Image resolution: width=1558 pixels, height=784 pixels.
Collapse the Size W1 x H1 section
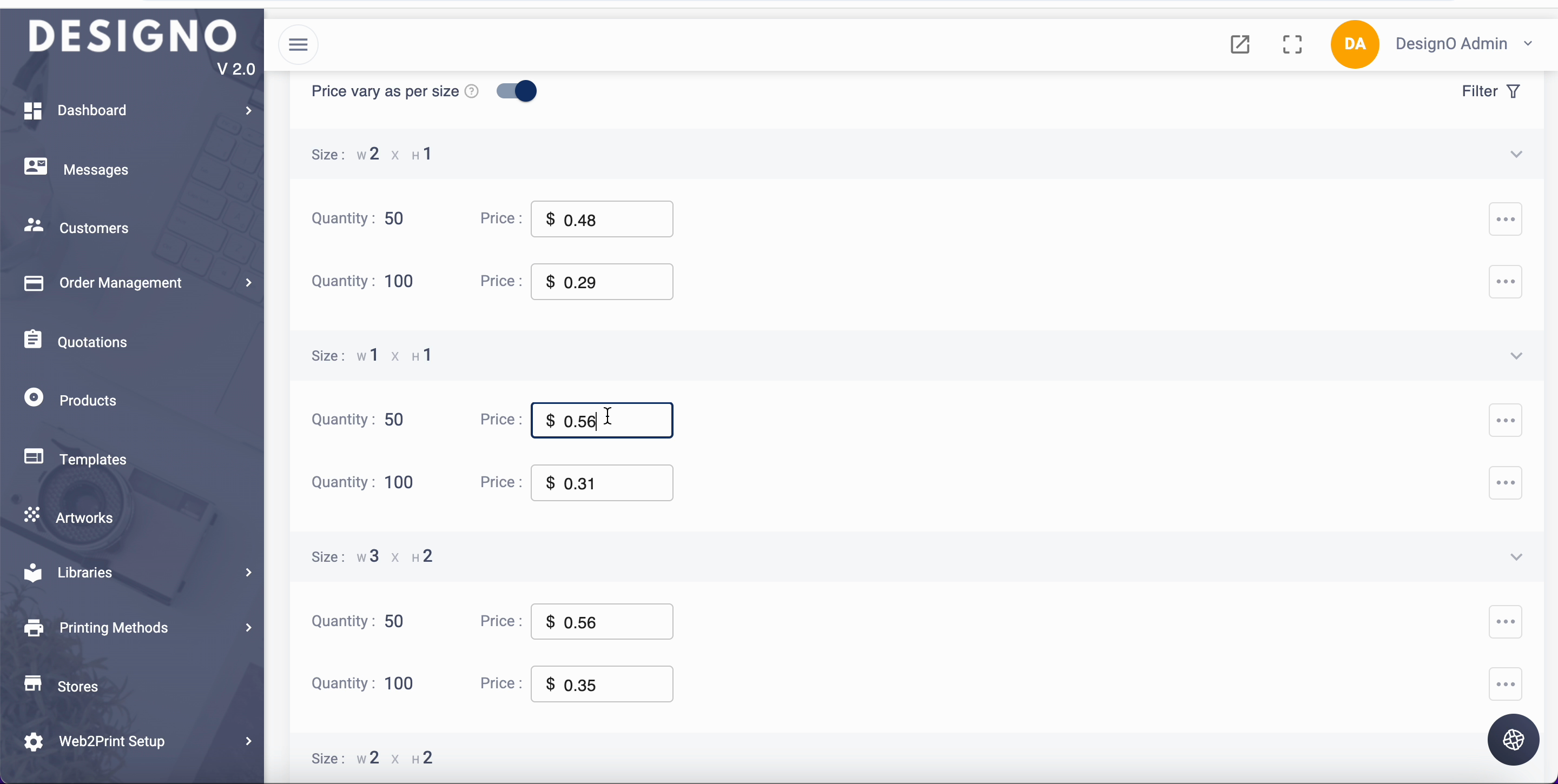tap(1516, 355)
